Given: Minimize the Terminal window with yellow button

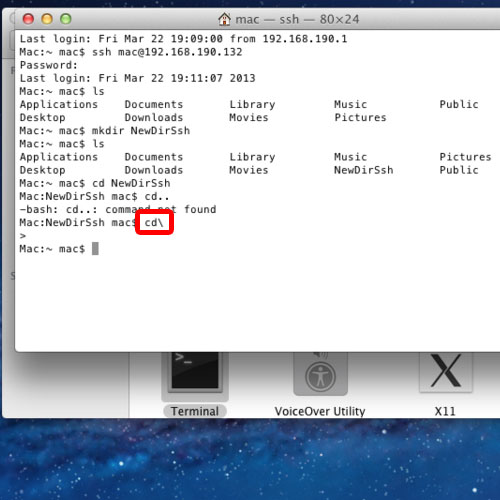Looking at the screenshot, I should (x=47, y=19).
